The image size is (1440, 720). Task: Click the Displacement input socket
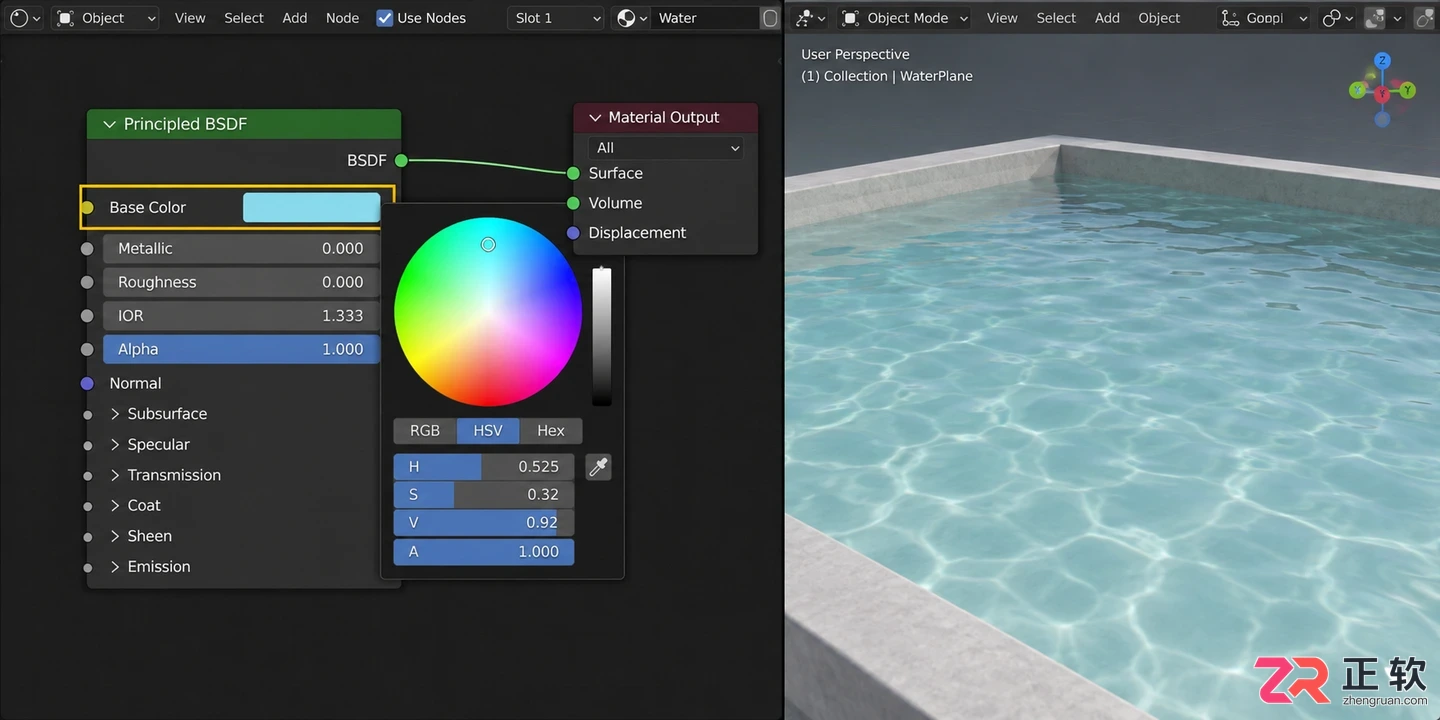(573, 233)
